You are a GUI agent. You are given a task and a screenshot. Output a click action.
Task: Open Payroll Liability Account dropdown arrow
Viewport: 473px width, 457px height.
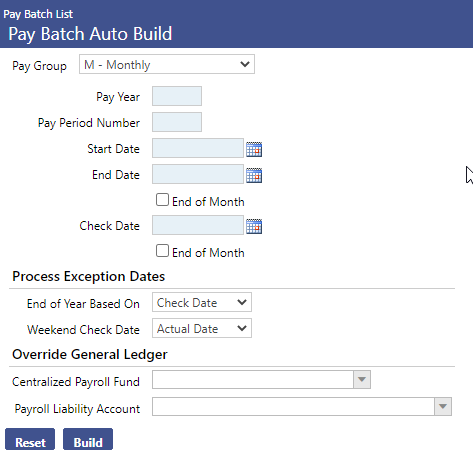coord(443,406)
